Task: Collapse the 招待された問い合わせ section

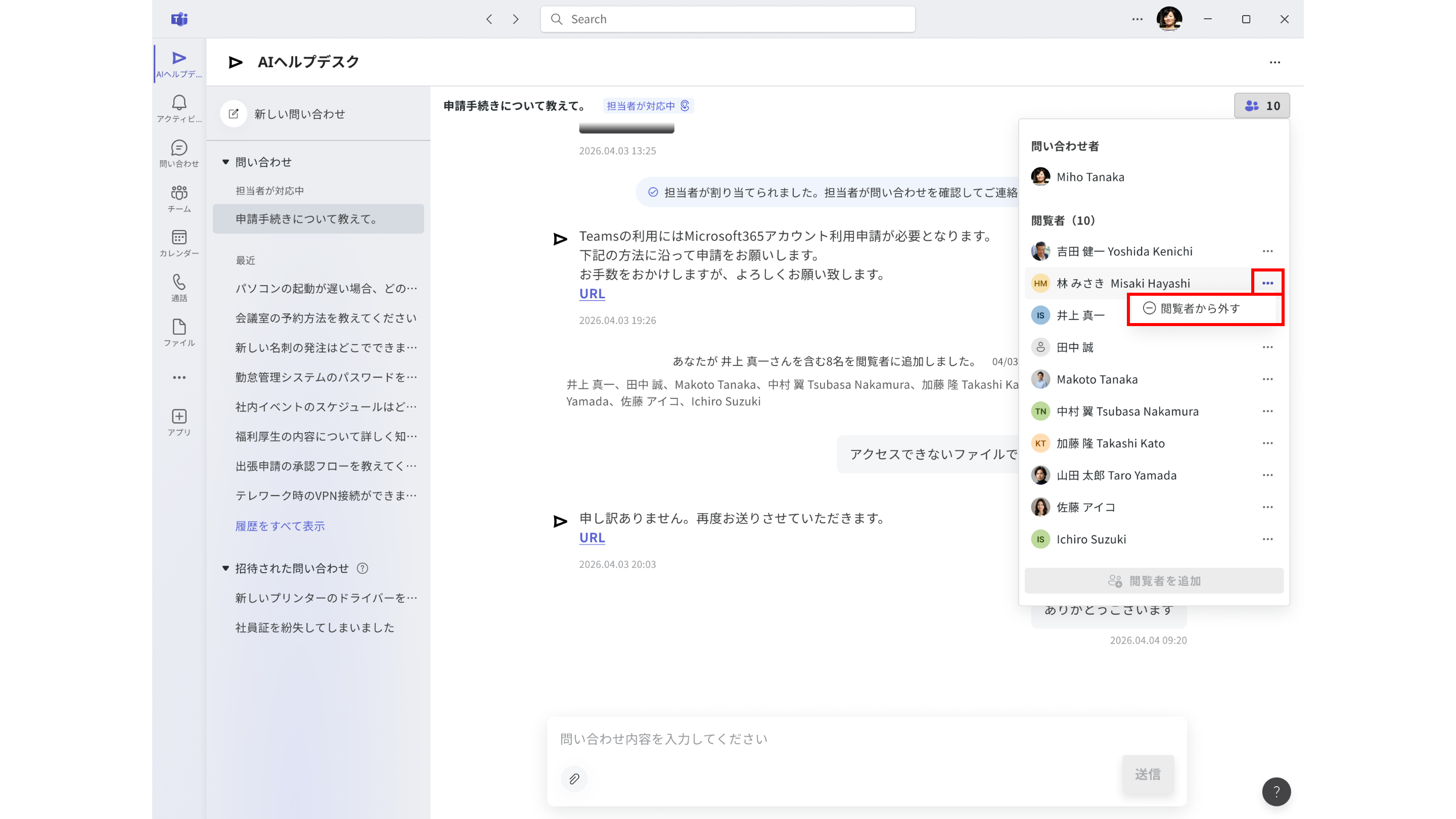Action: click(225, 568)
